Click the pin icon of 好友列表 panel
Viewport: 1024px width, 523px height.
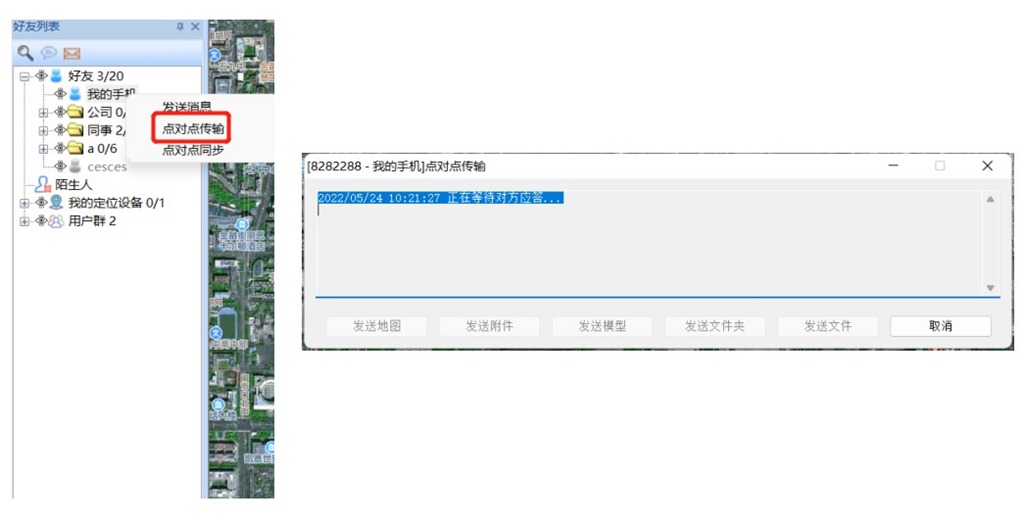coord(180,27)
